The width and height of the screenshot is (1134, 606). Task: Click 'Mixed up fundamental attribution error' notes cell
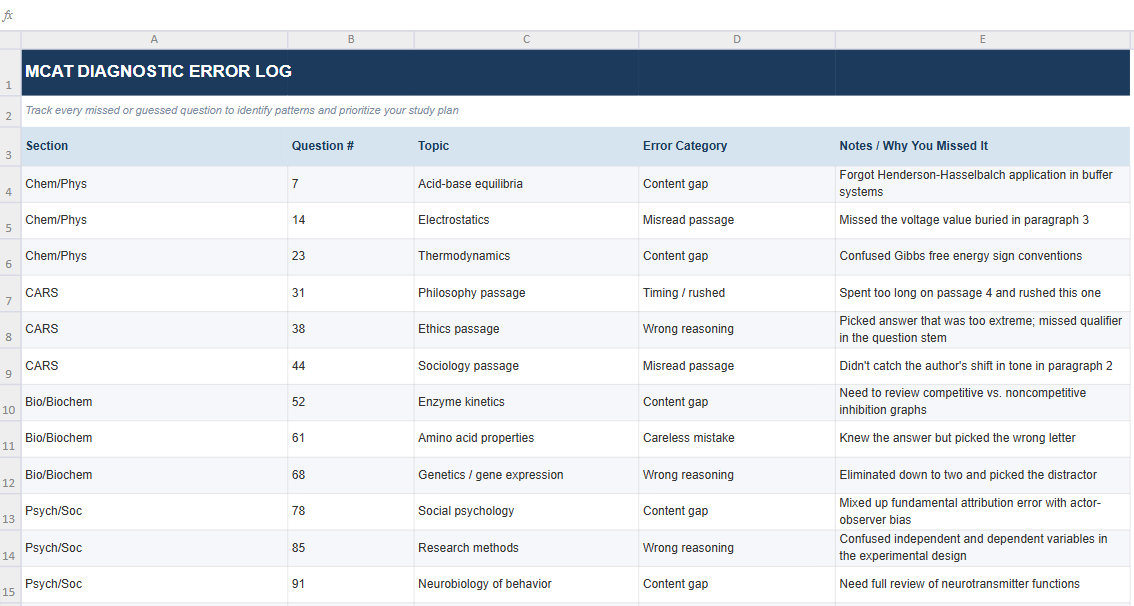coord(982,512)
